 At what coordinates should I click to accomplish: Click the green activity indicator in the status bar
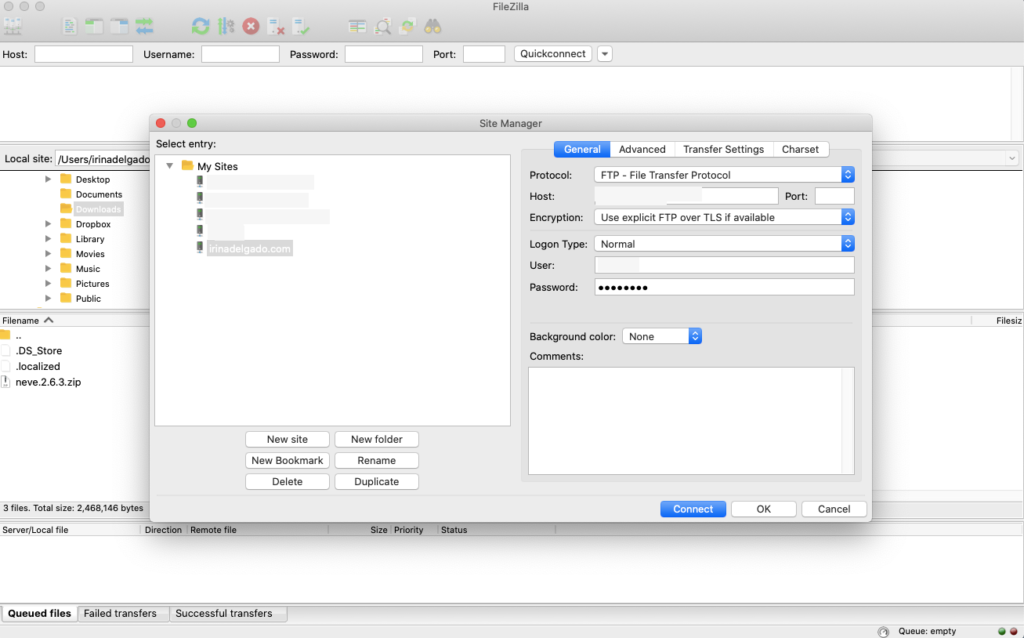(1002, 631)
